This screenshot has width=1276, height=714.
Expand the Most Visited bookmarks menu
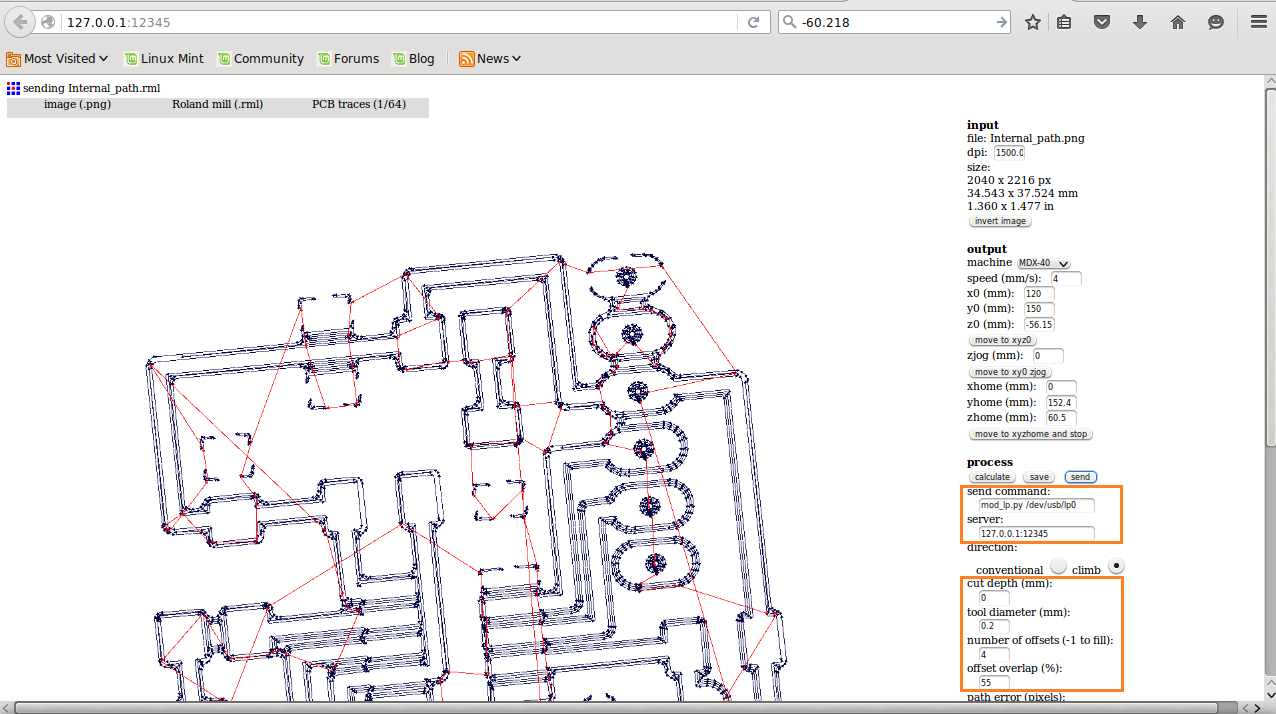59,59
